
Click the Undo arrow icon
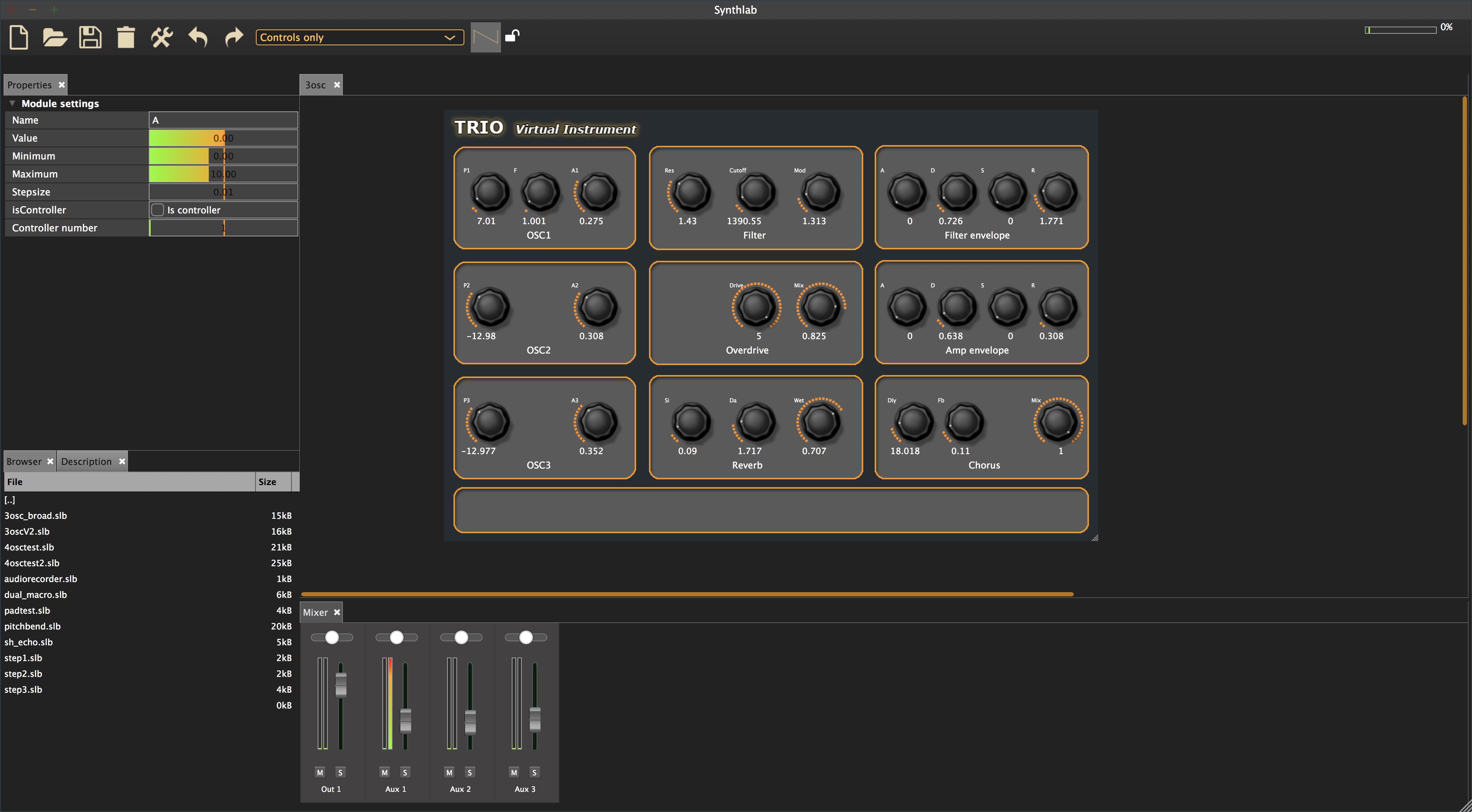[198, 38]
